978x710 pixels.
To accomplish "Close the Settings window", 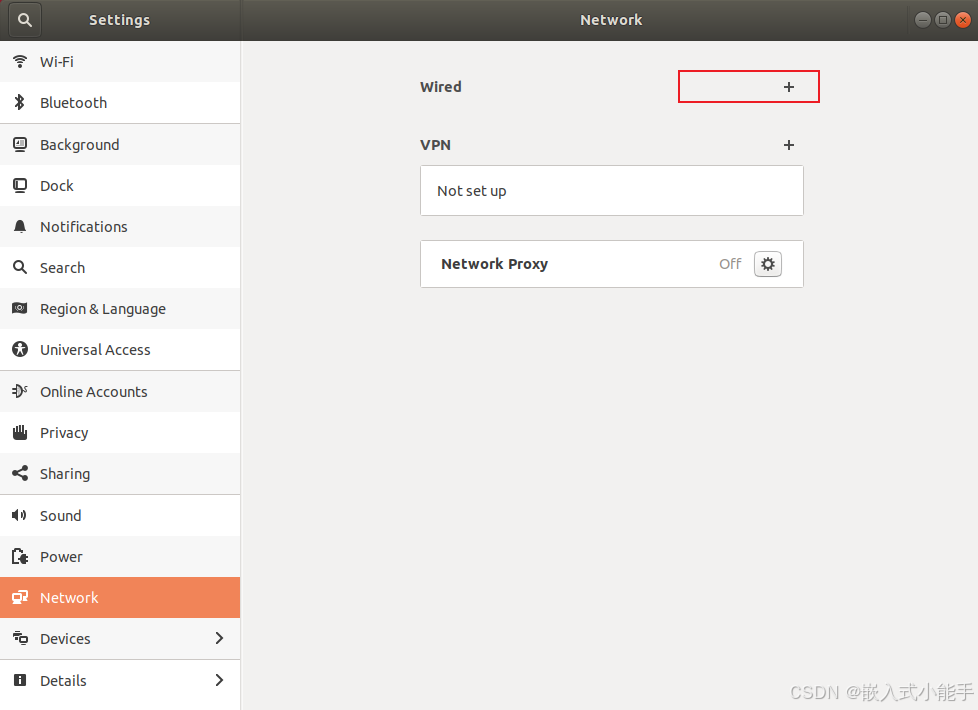I will 963,20.
